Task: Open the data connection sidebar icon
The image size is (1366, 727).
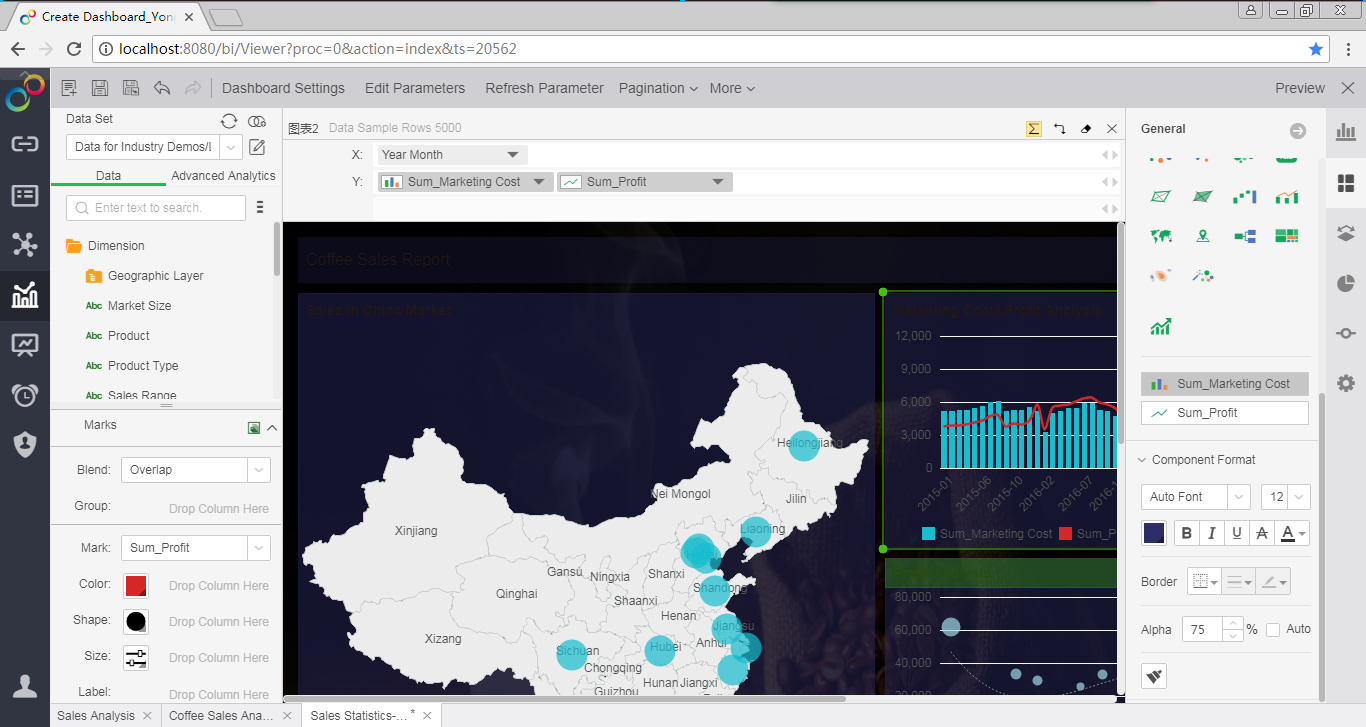Action: (x=25, y=144)
